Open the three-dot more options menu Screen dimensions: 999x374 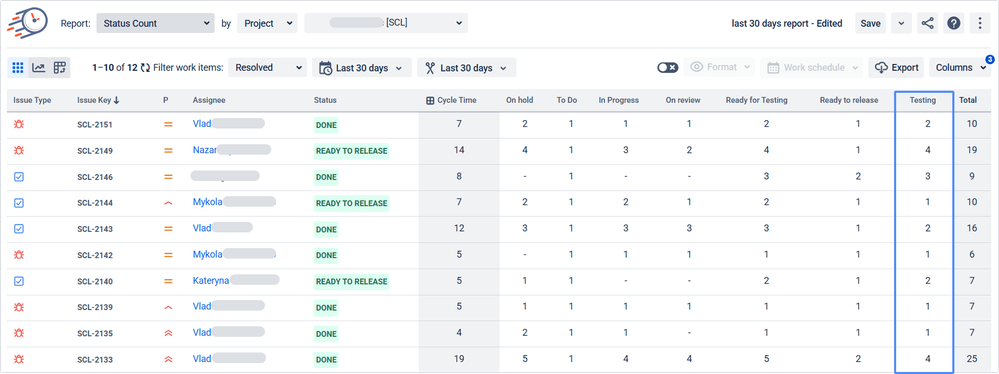pos(980,24)
